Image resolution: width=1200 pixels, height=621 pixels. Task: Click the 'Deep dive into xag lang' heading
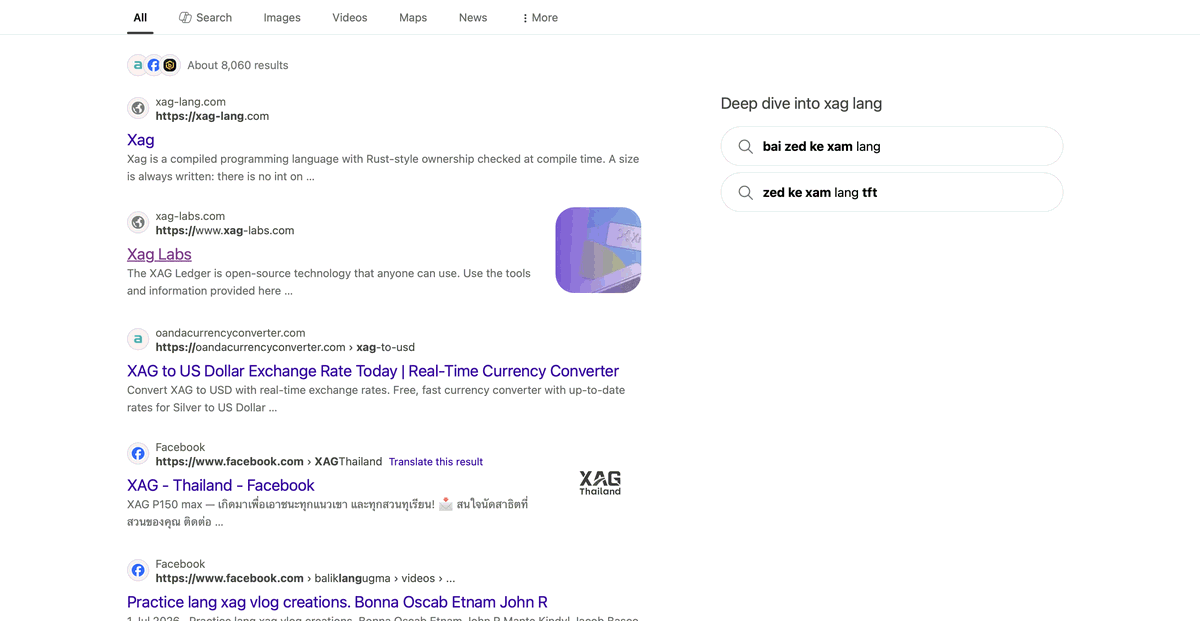coord(801,103)
